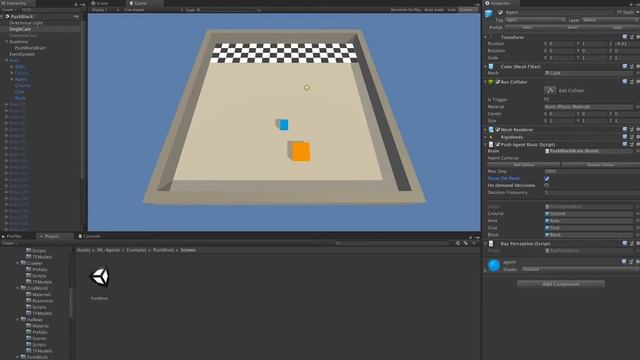This screenshot has height=360, width=640.
Task: Open Transform component preset icon
Action: [x=631, y=37]
